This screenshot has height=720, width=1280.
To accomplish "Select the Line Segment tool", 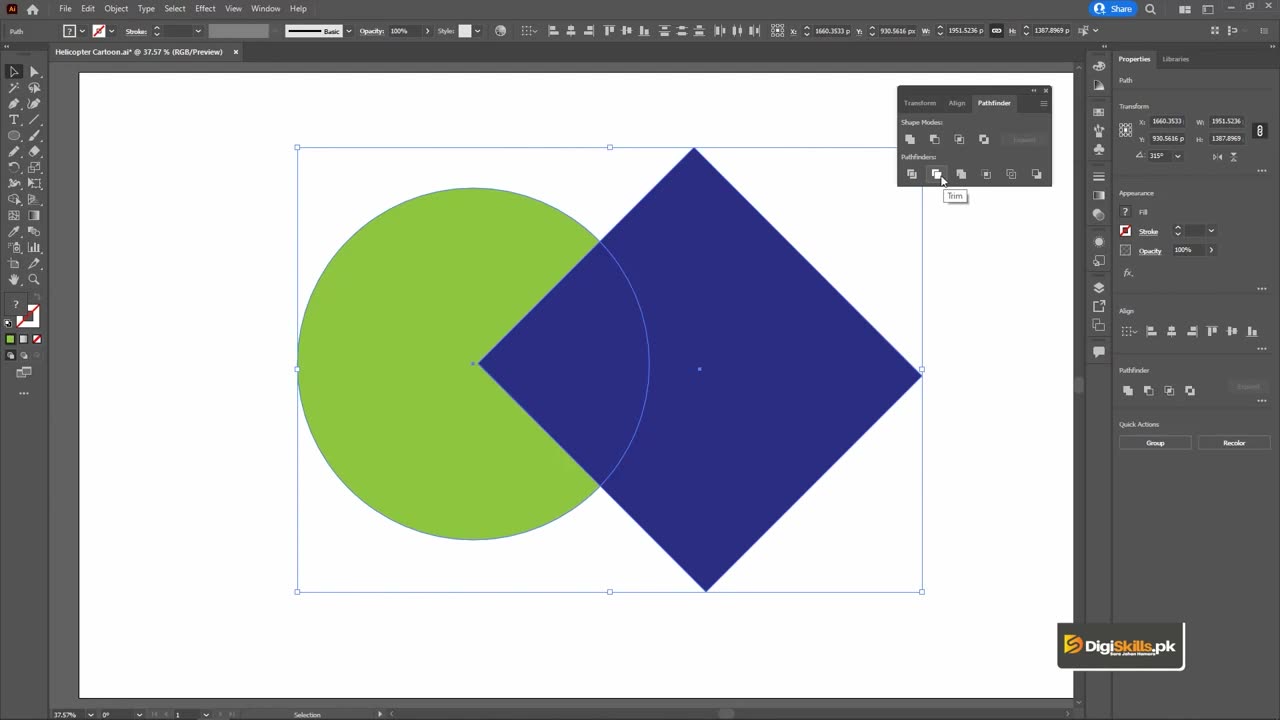I will point(34,120).
